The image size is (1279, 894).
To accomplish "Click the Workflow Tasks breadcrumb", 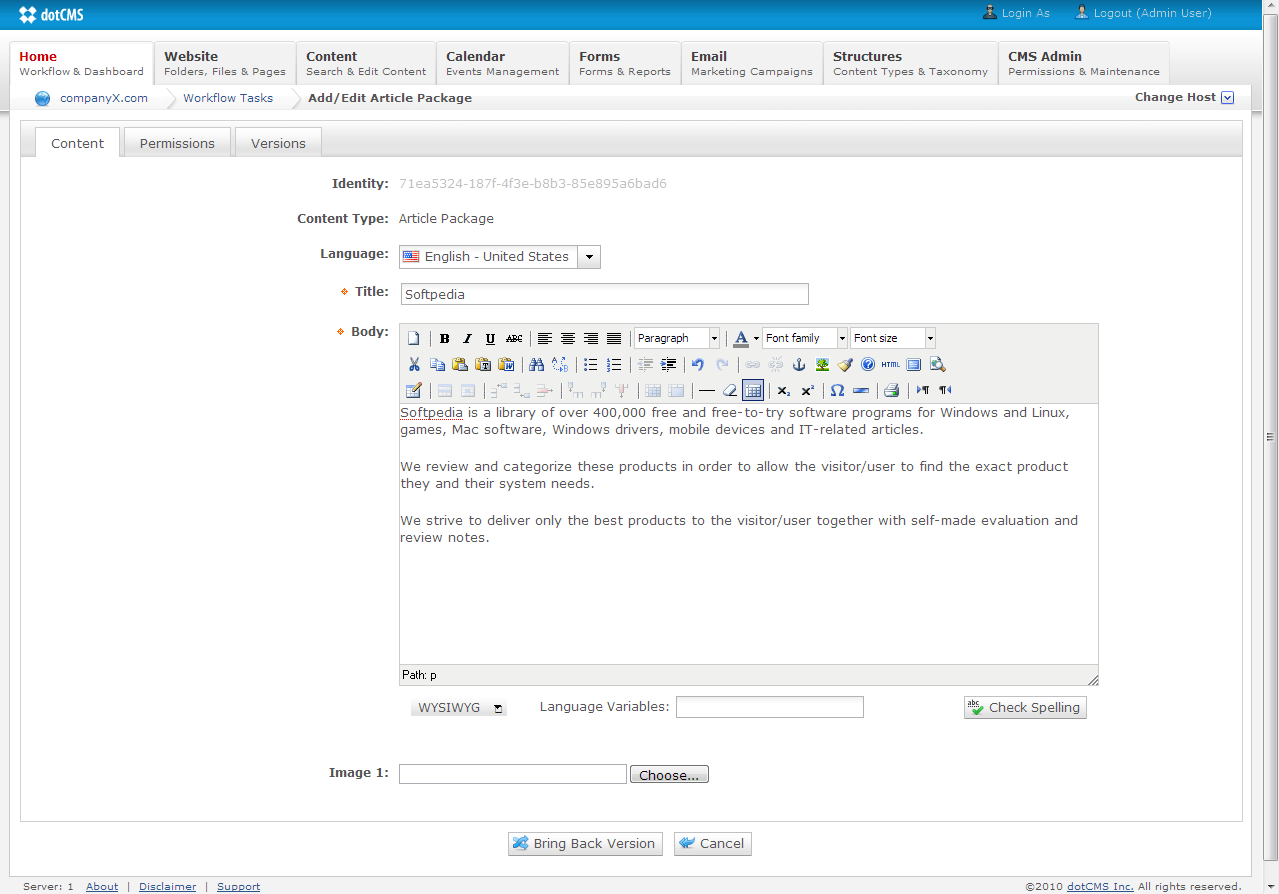I will [228, 98].
